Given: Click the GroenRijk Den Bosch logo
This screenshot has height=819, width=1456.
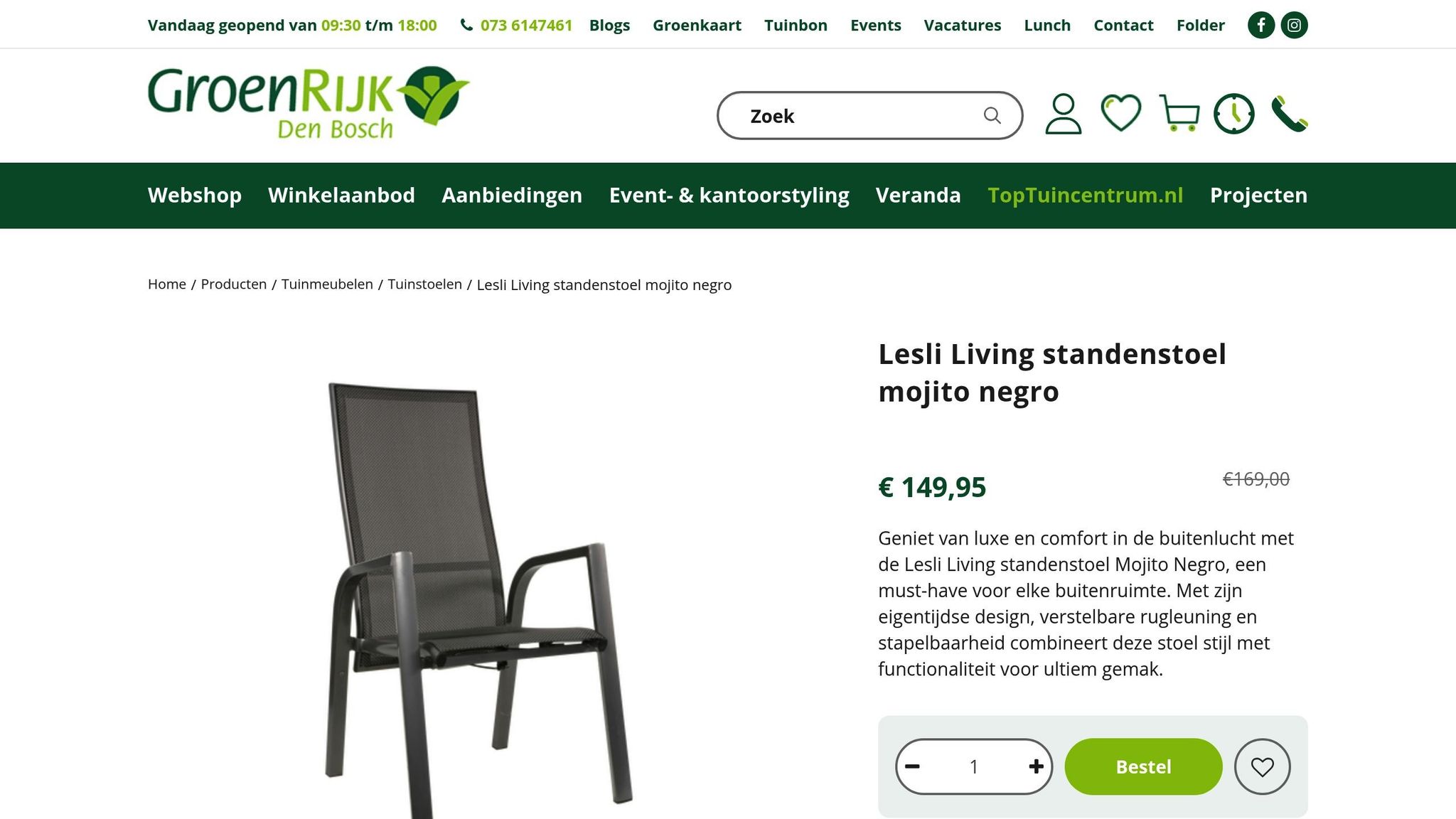Looking at the screenshot, I should coord(309,102).
